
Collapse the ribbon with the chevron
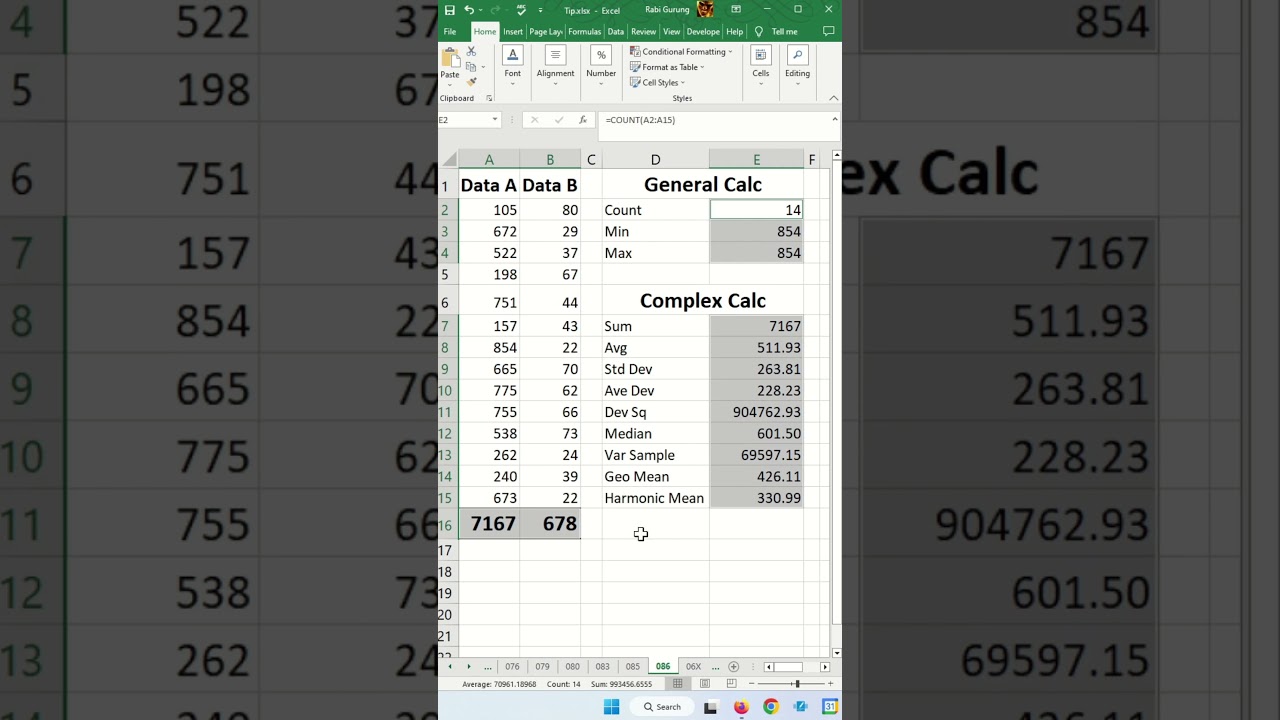click(834, 98)
